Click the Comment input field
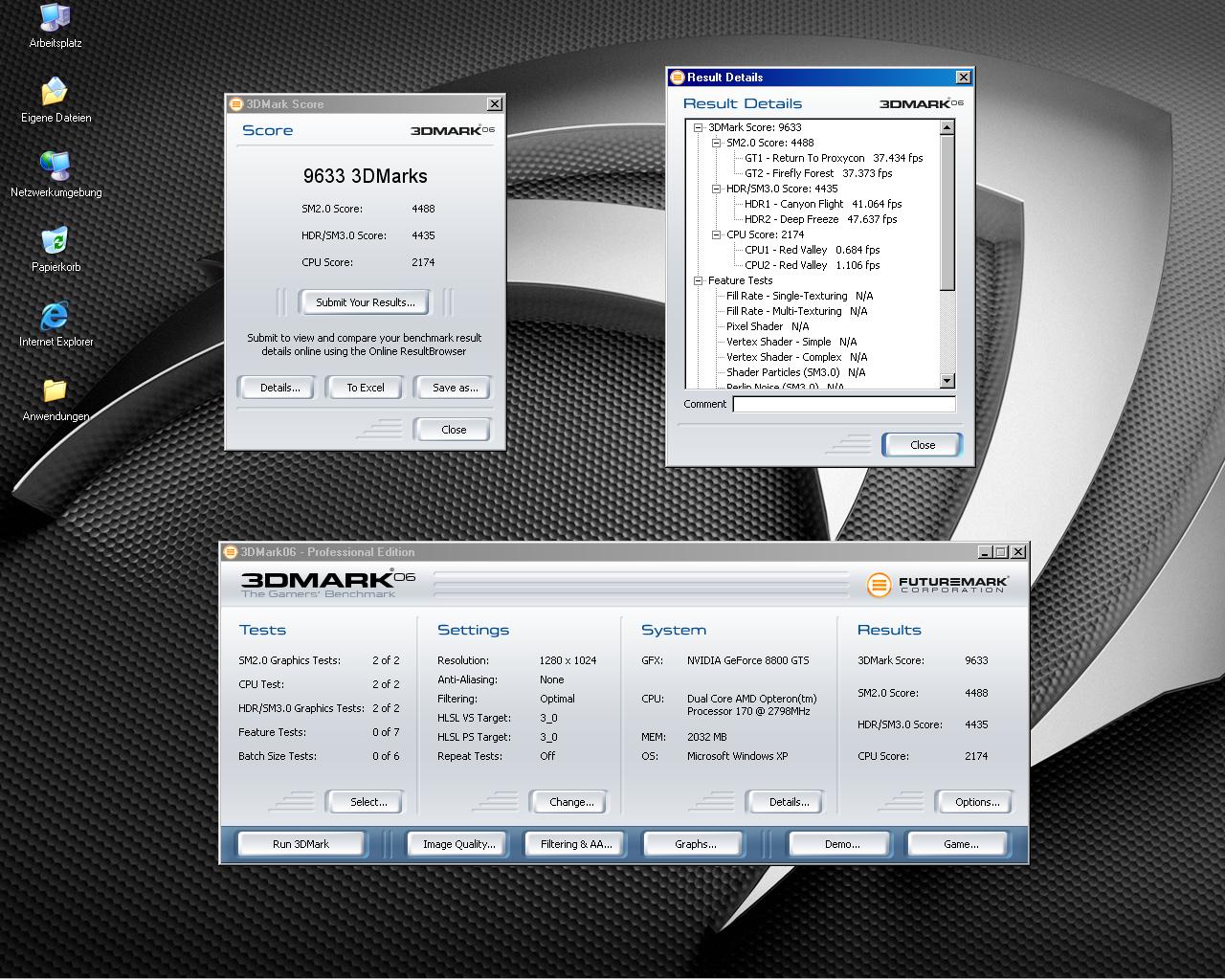1225x980 pixels. click(844, 404)
